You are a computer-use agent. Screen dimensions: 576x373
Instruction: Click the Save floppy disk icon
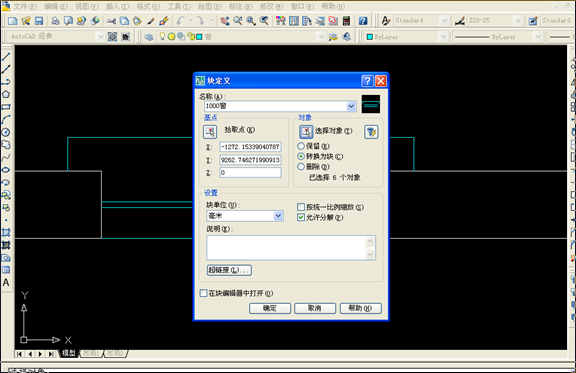pyautogui.click(x=39, y=21)
